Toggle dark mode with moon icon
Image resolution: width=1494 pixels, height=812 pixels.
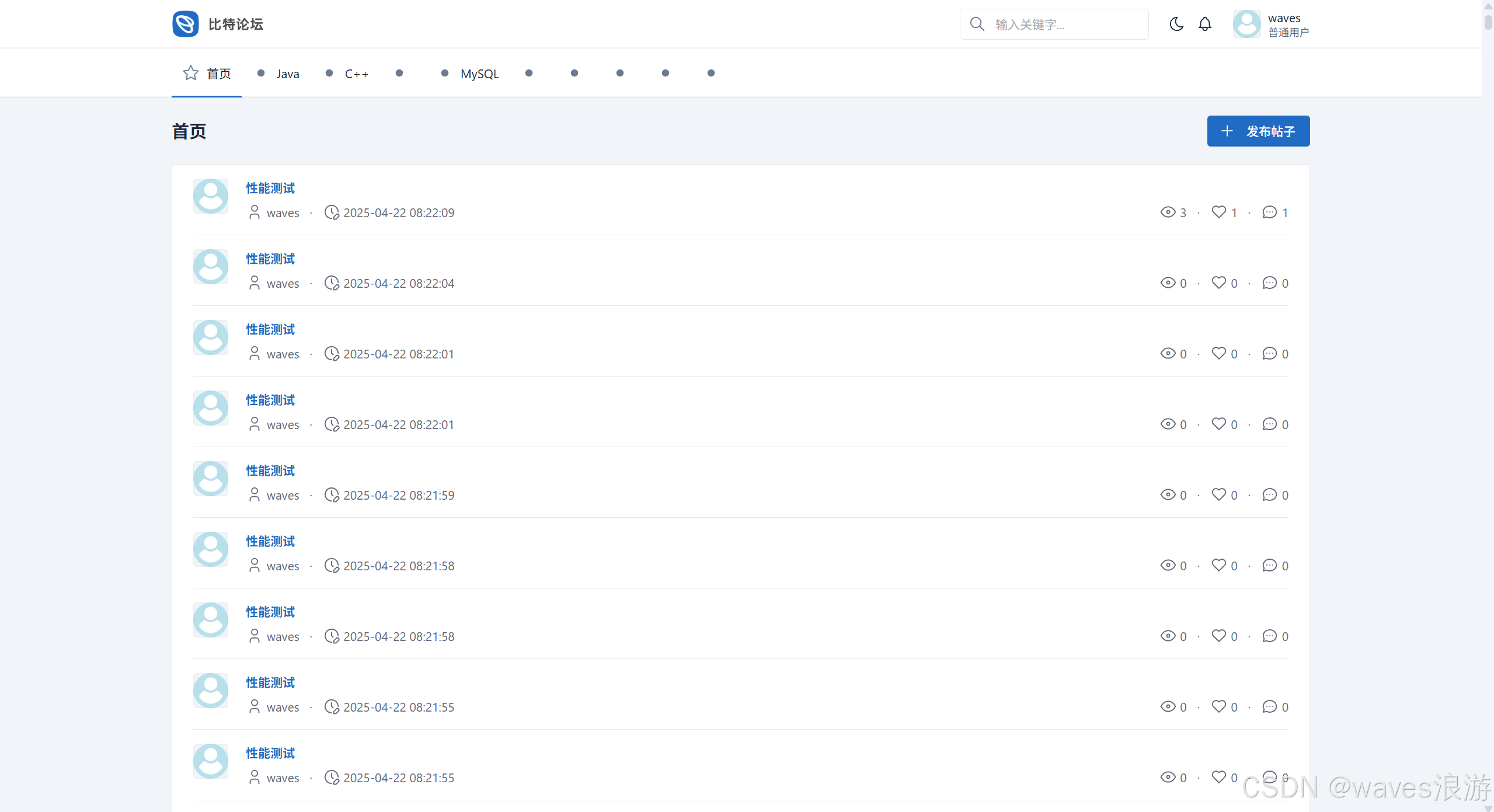click(x=1176, y=24)
